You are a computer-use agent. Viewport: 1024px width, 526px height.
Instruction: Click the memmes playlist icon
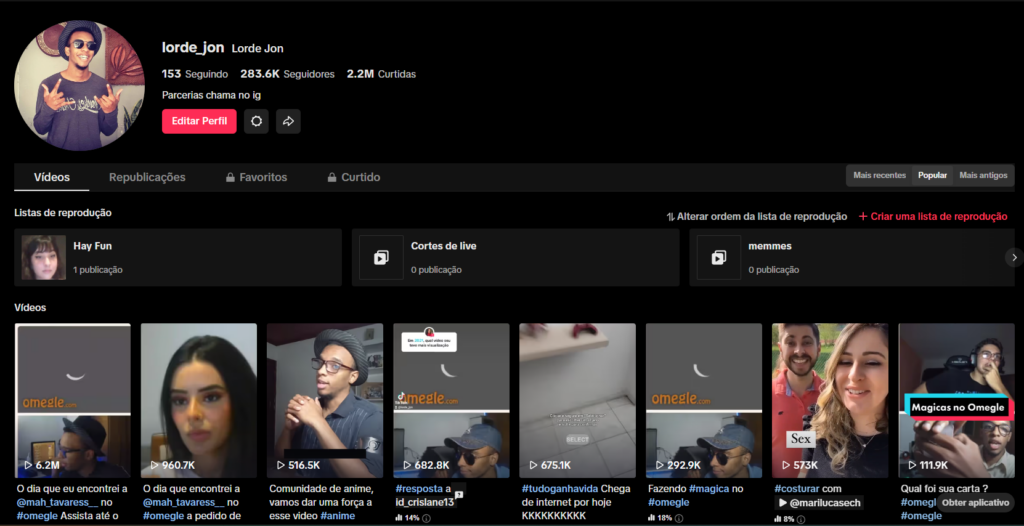coord(718,257)
